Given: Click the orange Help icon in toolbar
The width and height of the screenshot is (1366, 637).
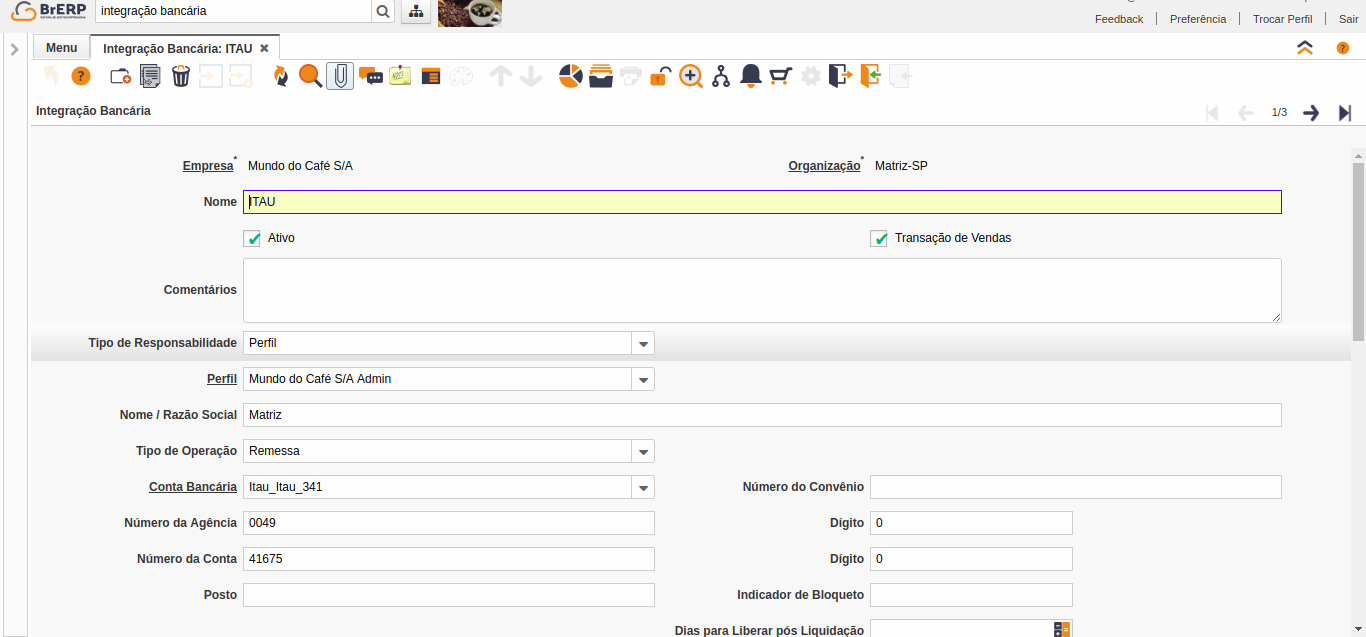Looking at the screenshot, I should coord(81,76).
